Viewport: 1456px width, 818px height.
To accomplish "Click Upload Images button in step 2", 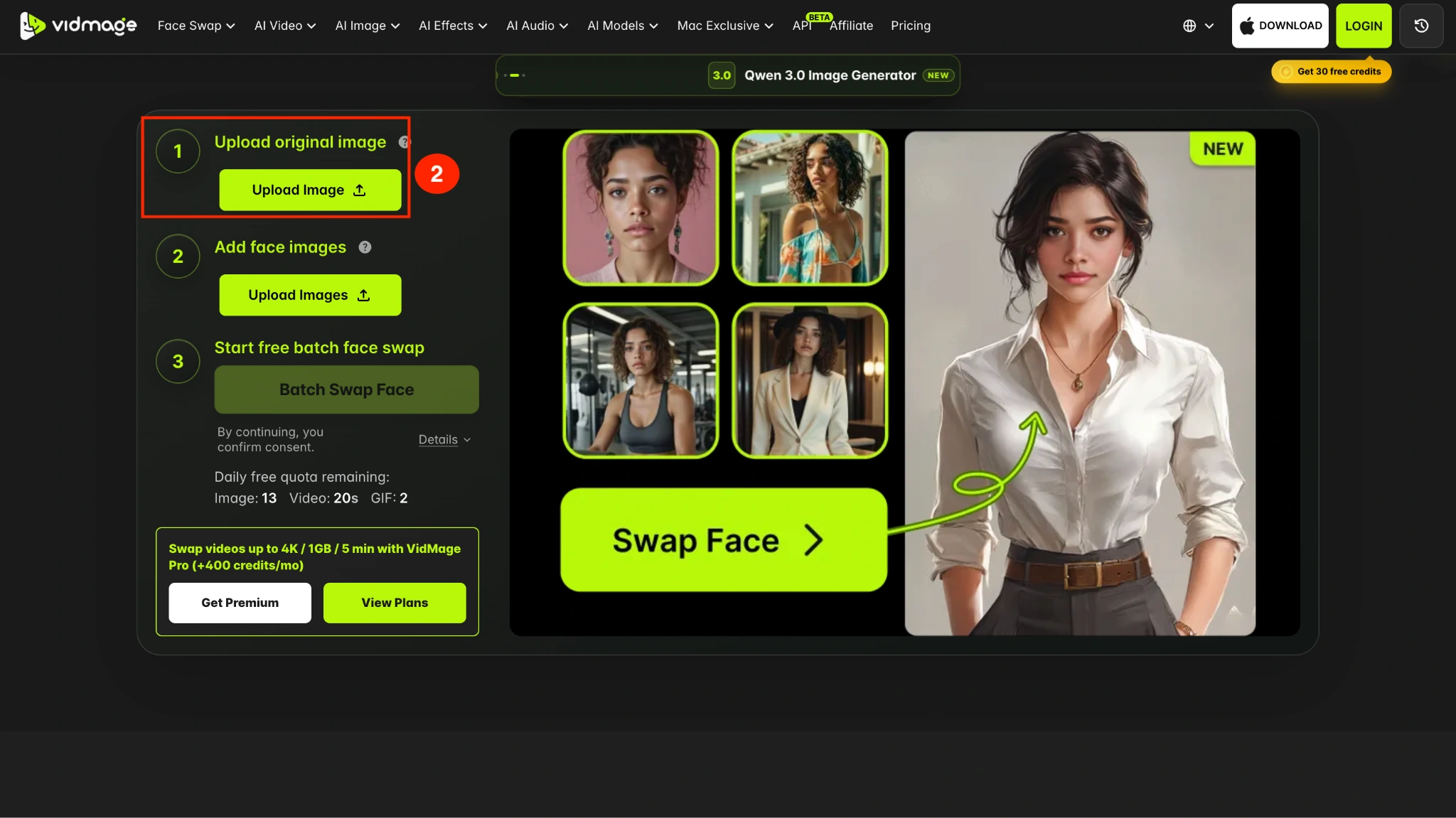I will click(x=310, y=295).
